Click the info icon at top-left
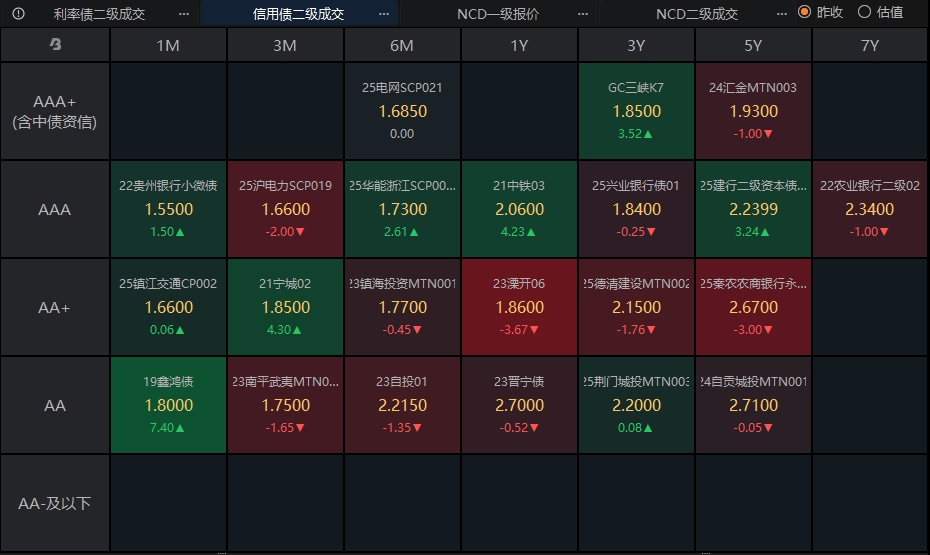The width and height of the screenshot is (930, 555). click(19, 14)
